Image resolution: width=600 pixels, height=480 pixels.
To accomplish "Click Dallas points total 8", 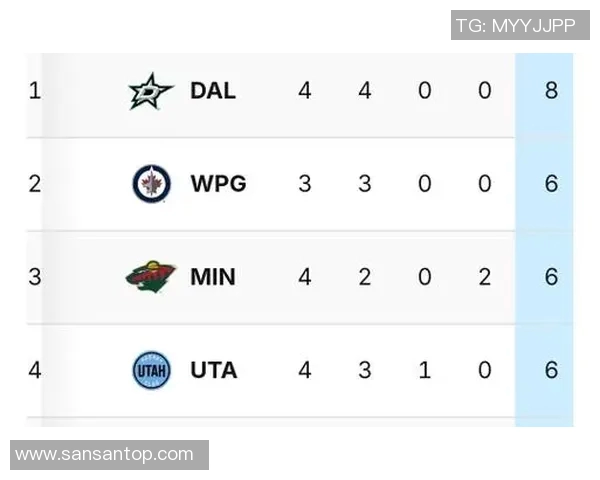I will tap(551, 91).
